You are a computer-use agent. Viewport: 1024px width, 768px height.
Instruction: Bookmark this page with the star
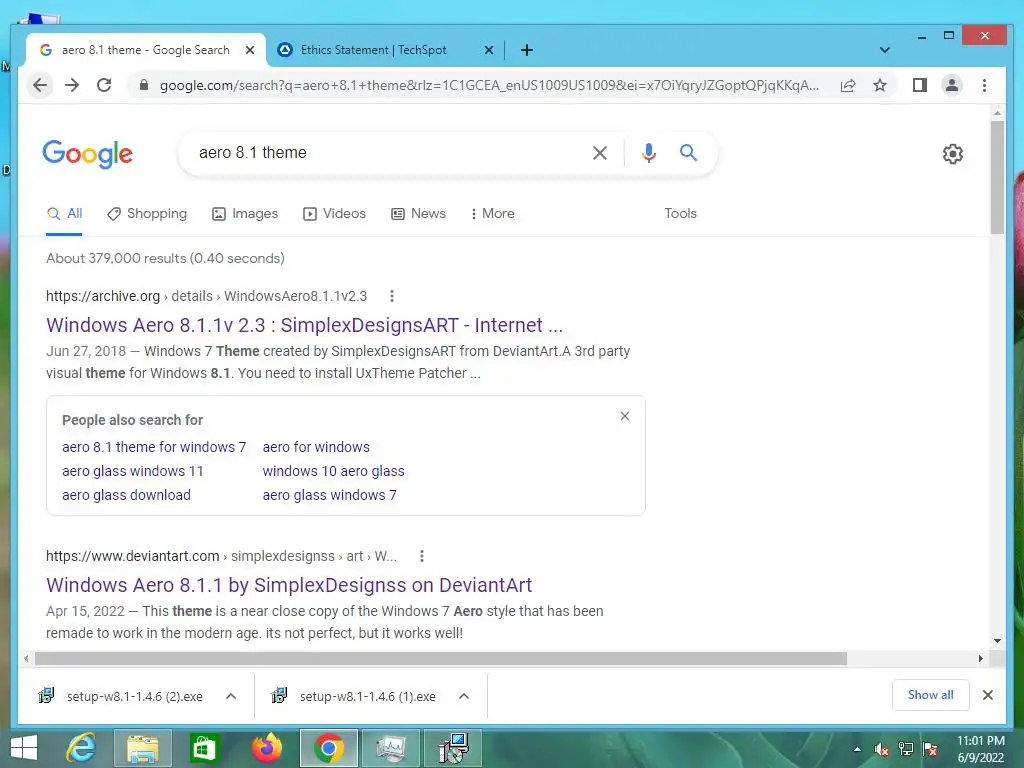click(x=880, y=86)
